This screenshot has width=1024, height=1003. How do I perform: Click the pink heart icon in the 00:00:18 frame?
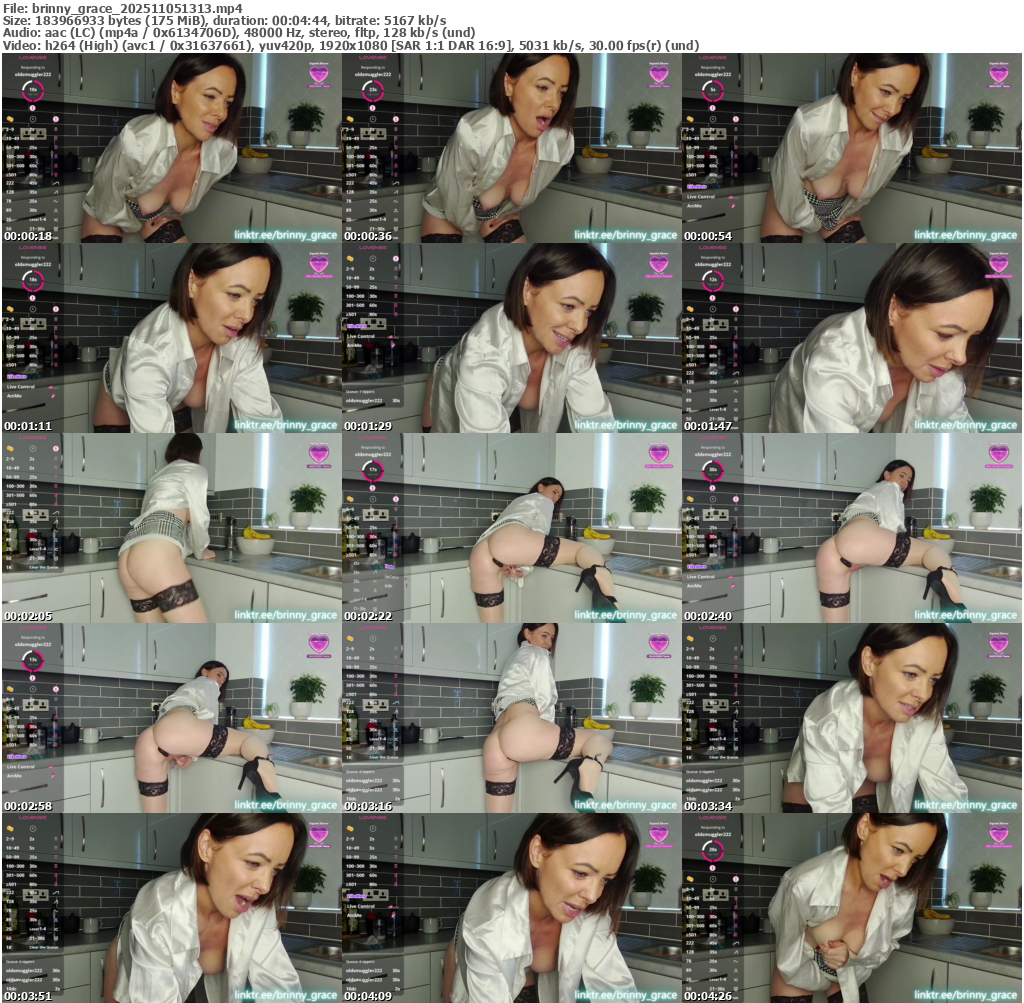[318, 73]
